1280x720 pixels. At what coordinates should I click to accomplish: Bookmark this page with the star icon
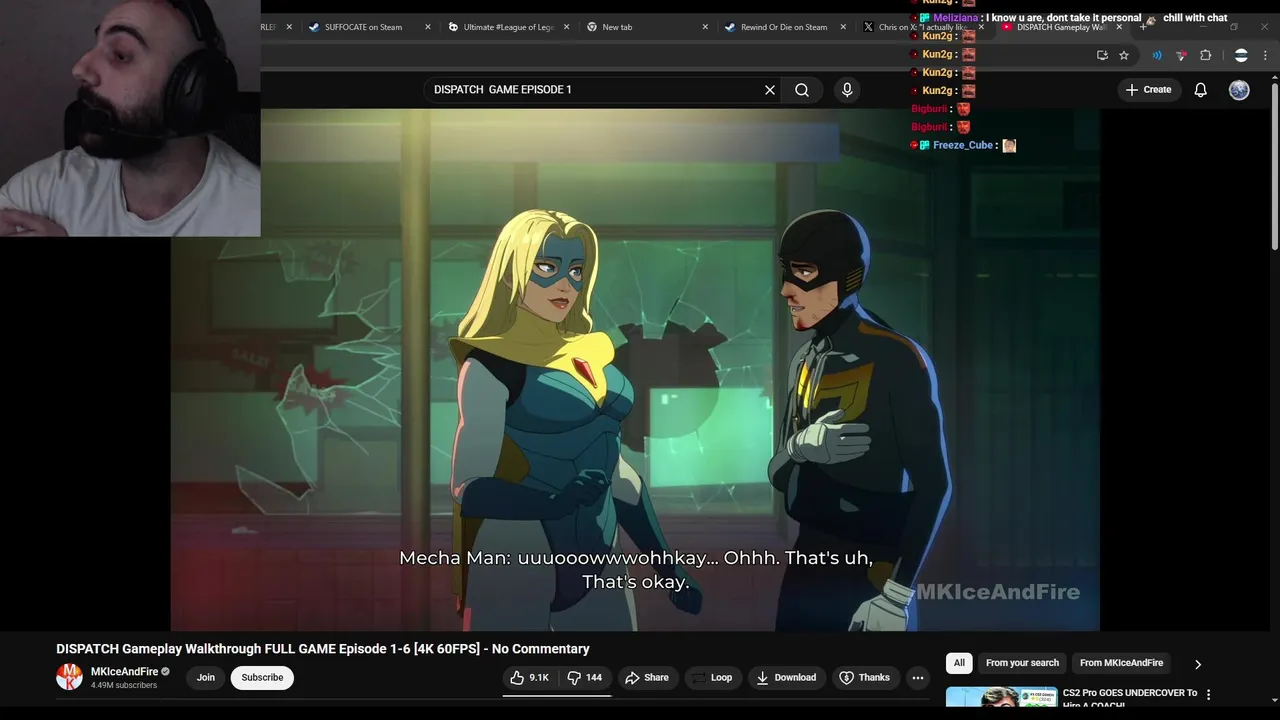[1124, 55]
